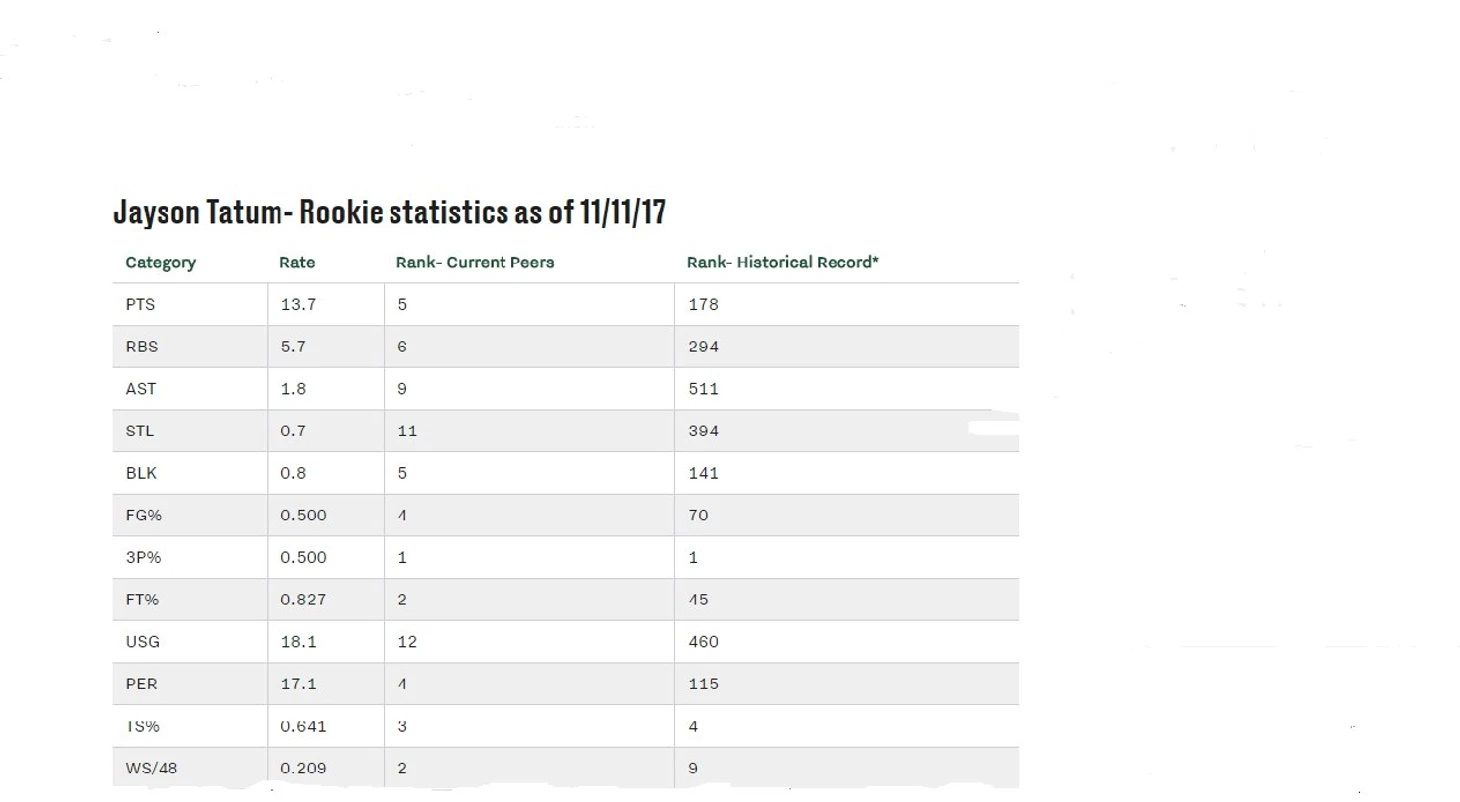Click the 'BLK' category cell

pyautogui.click(x=141, y=473)
